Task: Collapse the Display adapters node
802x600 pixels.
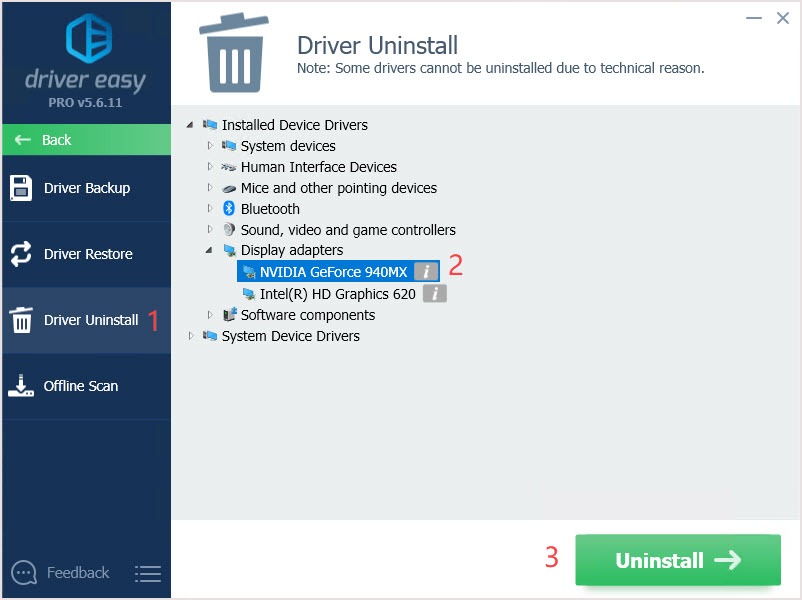Action: coord(210,250)
